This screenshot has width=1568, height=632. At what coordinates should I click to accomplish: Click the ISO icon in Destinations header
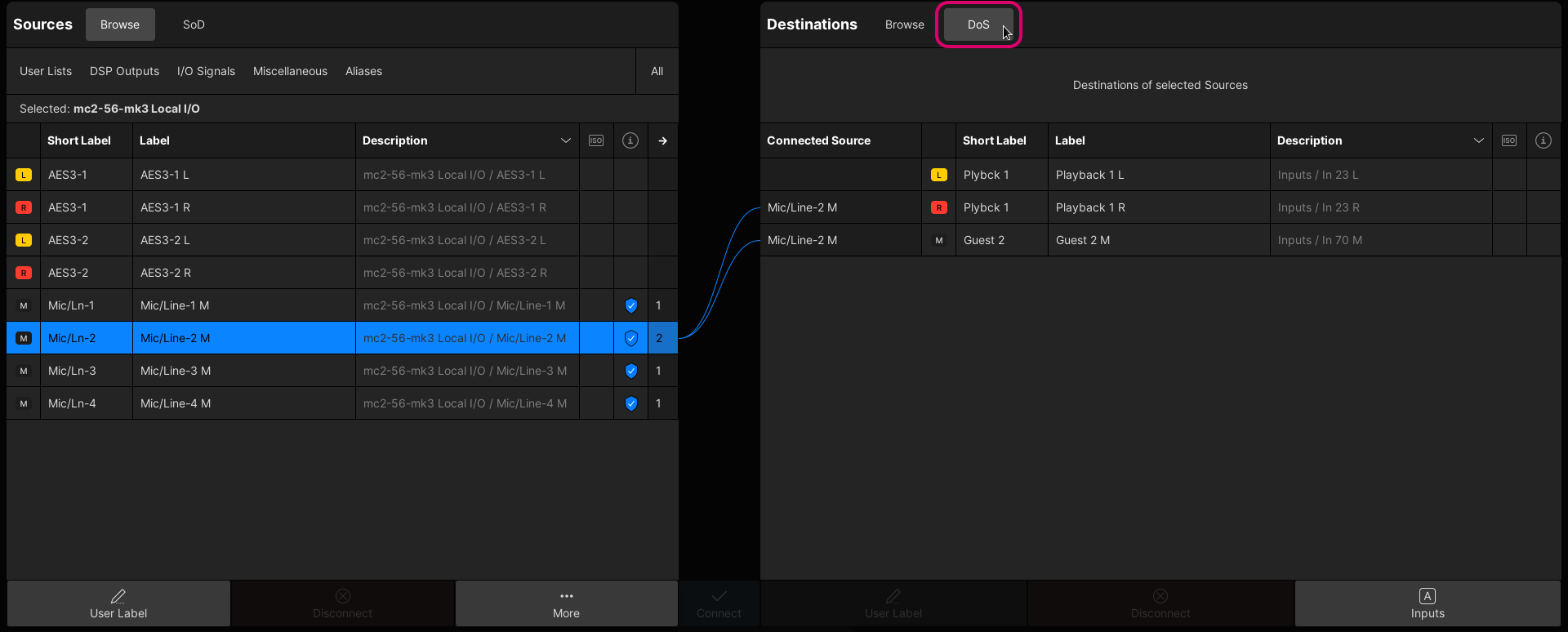pos(1509,140)
